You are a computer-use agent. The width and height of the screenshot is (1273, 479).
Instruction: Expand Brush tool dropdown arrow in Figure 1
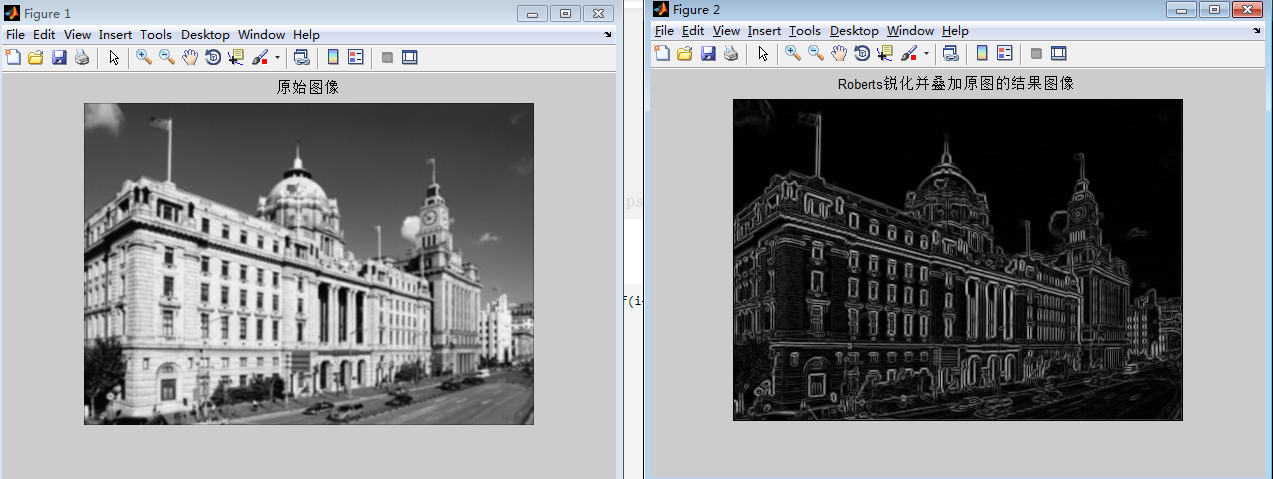pyautogui.click(x=277, y=58)
